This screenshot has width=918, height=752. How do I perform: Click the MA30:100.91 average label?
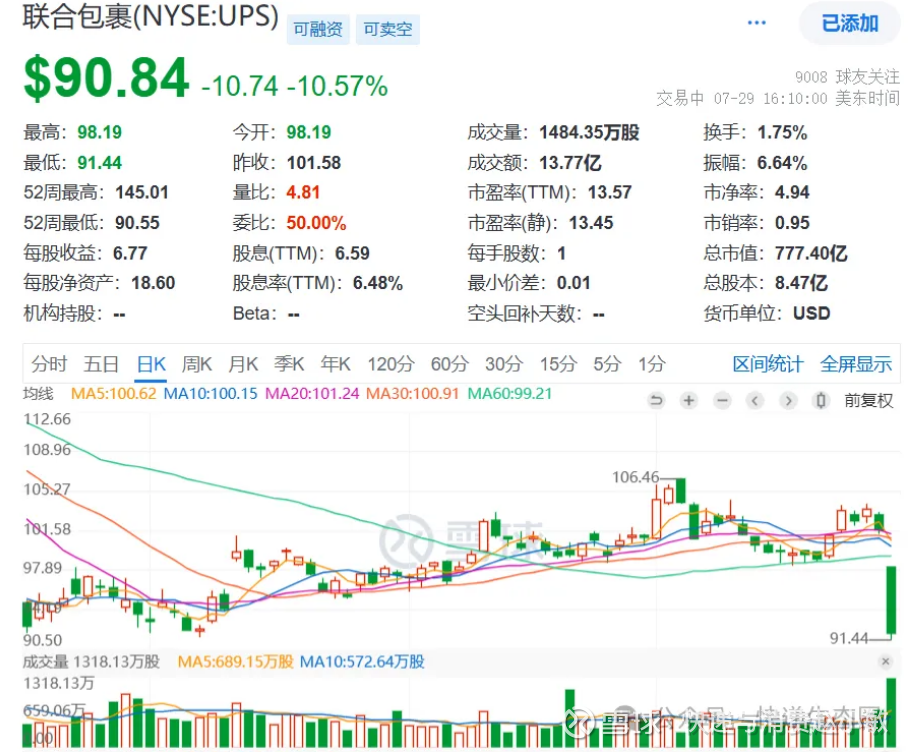[412, 394]
